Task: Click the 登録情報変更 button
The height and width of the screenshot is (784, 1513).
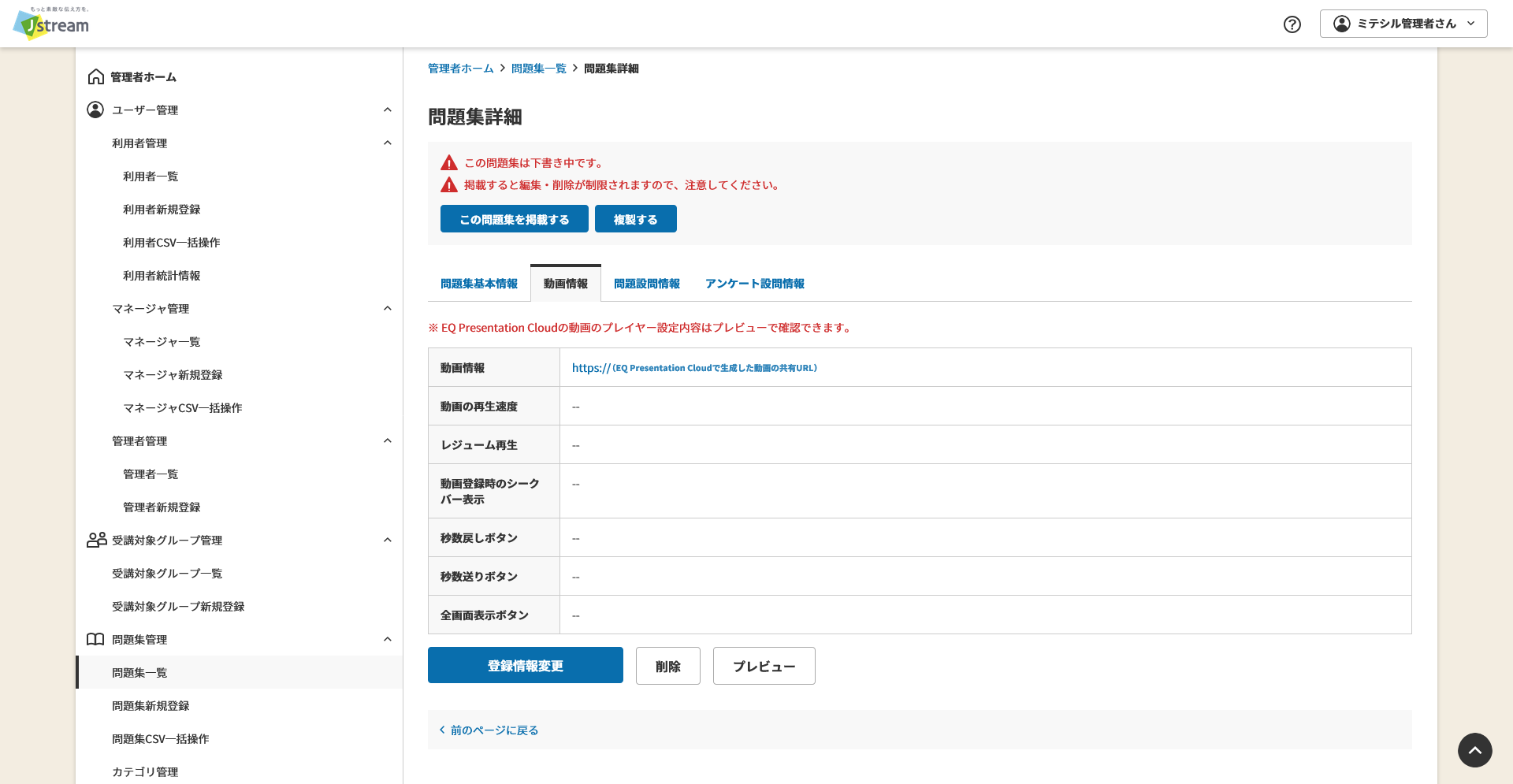Action: tap(526, 665)
